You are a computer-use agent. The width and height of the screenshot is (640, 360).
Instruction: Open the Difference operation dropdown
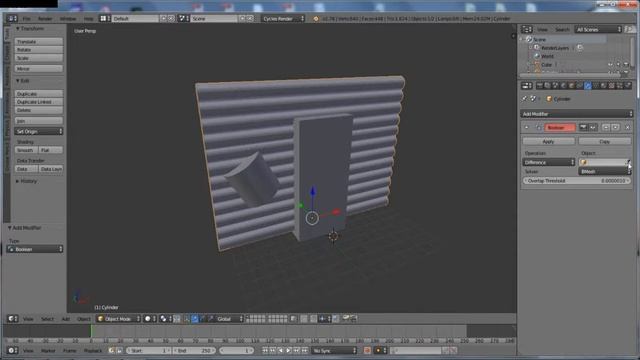549,162
